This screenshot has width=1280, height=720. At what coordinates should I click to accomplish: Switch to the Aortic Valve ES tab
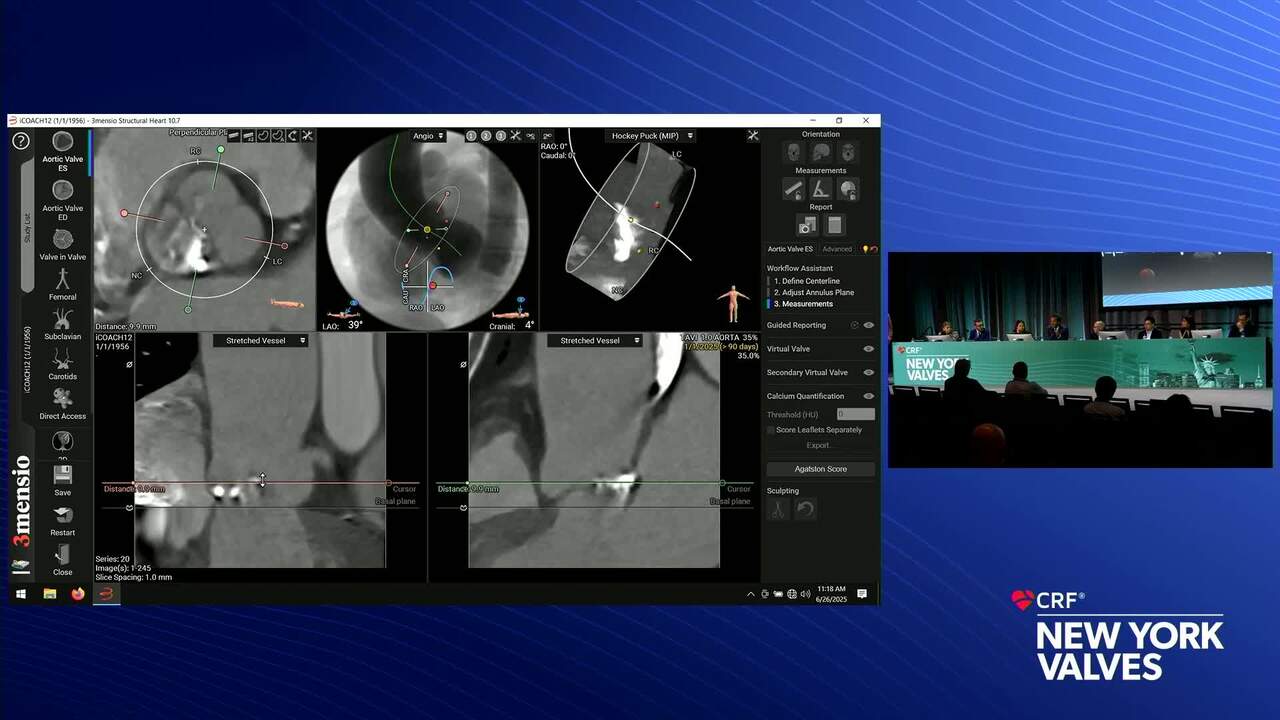(791, 249)
